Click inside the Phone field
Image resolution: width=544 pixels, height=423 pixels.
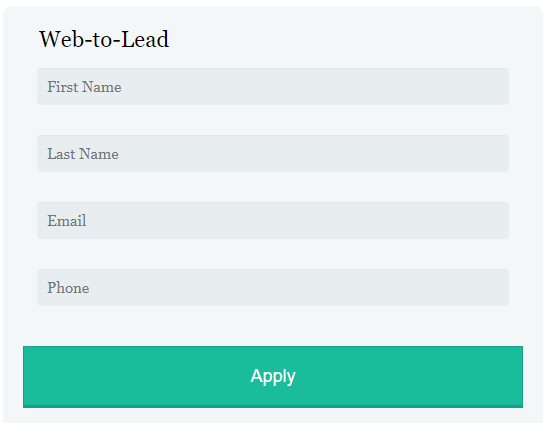coord(273,287)
